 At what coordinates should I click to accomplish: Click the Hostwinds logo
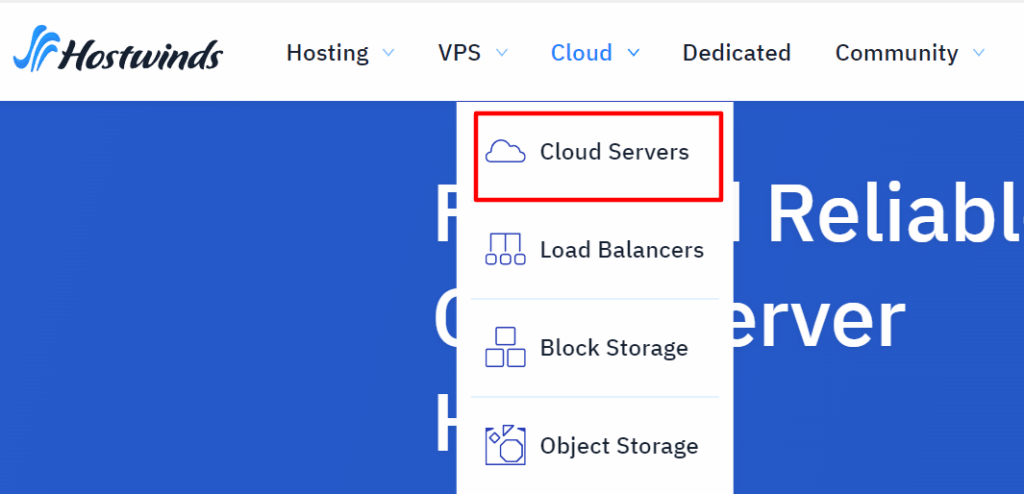[118, 49]
